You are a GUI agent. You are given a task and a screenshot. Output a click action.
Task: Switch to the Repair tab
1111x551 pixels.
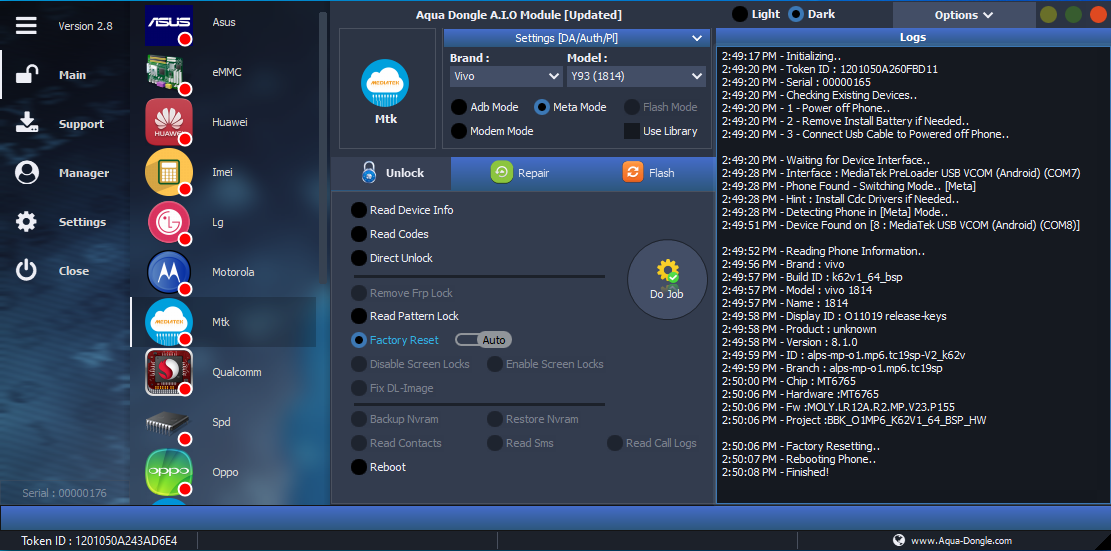pos(520,173)
